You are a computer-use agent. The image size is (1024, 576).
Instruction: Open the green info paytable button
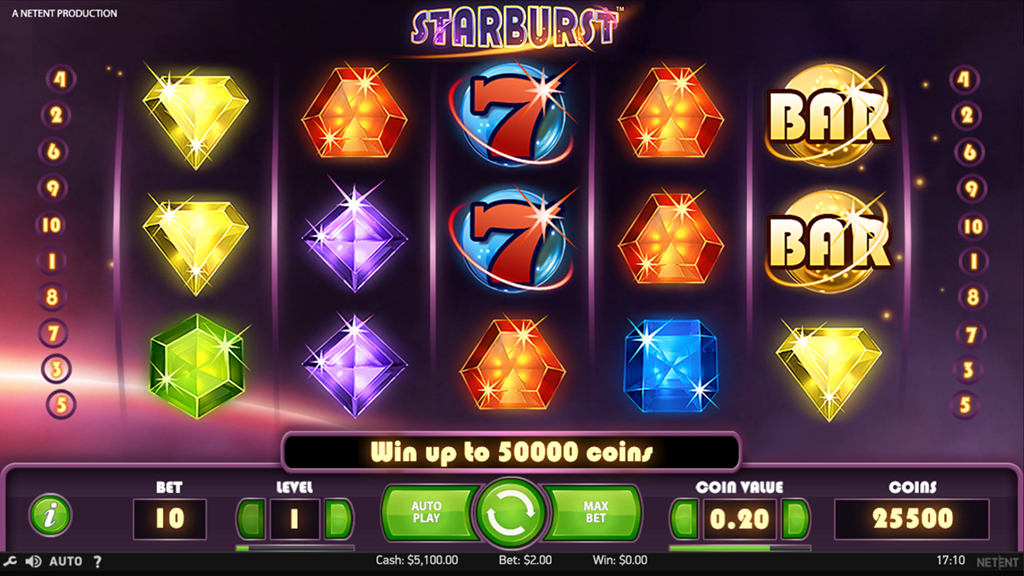pyautogui.click(x=50, y=515)
